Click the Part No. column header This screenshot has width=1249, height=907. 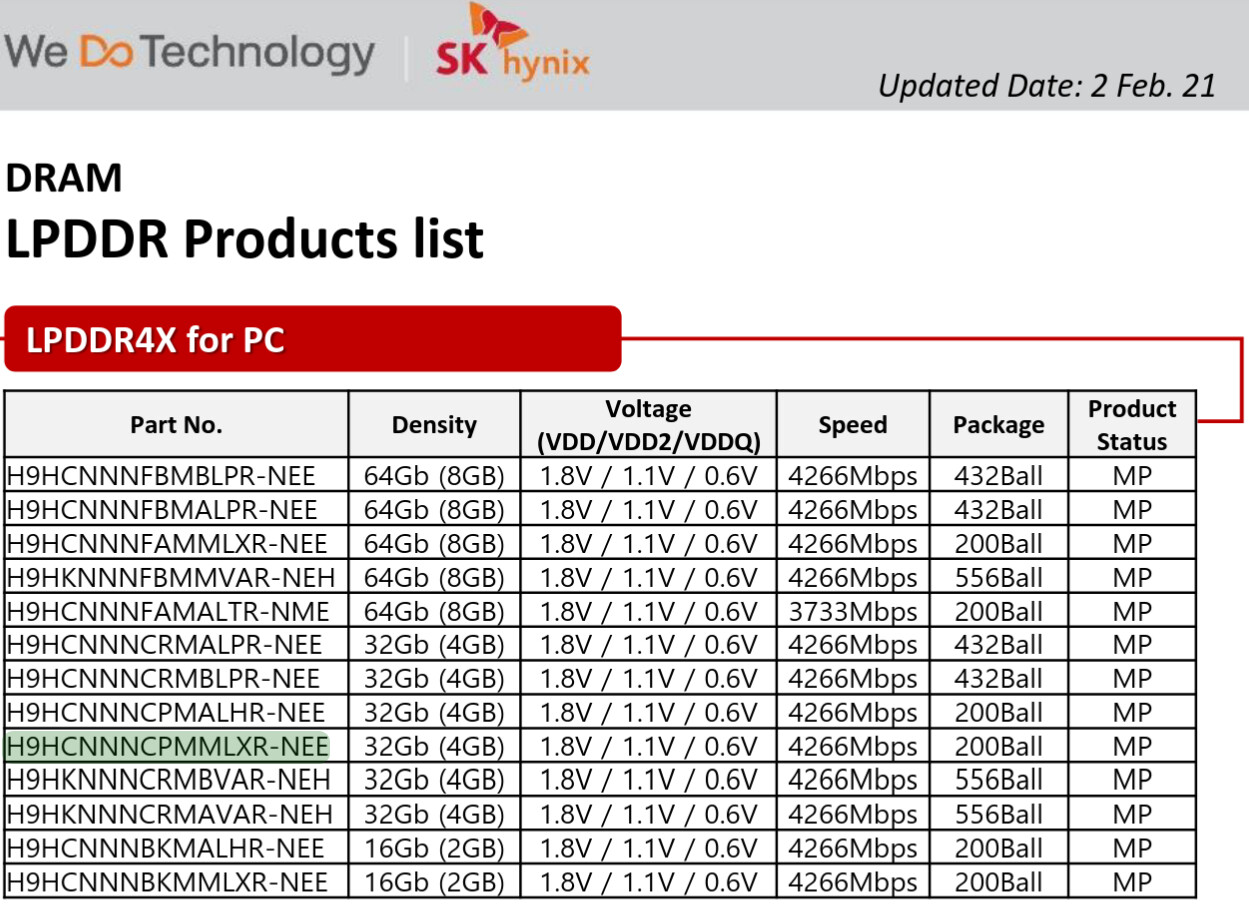176,425
